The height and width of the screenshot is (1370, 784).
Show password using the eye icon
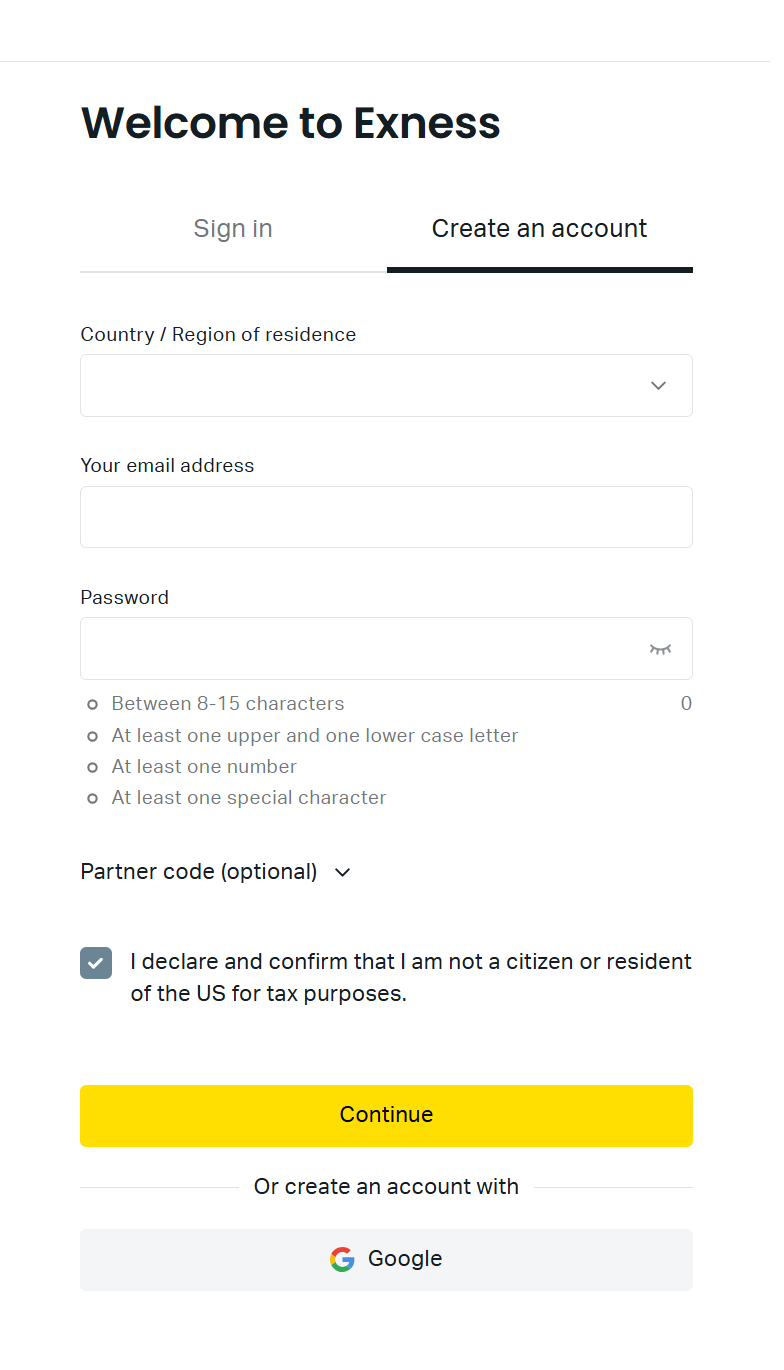tap(660, 649)
